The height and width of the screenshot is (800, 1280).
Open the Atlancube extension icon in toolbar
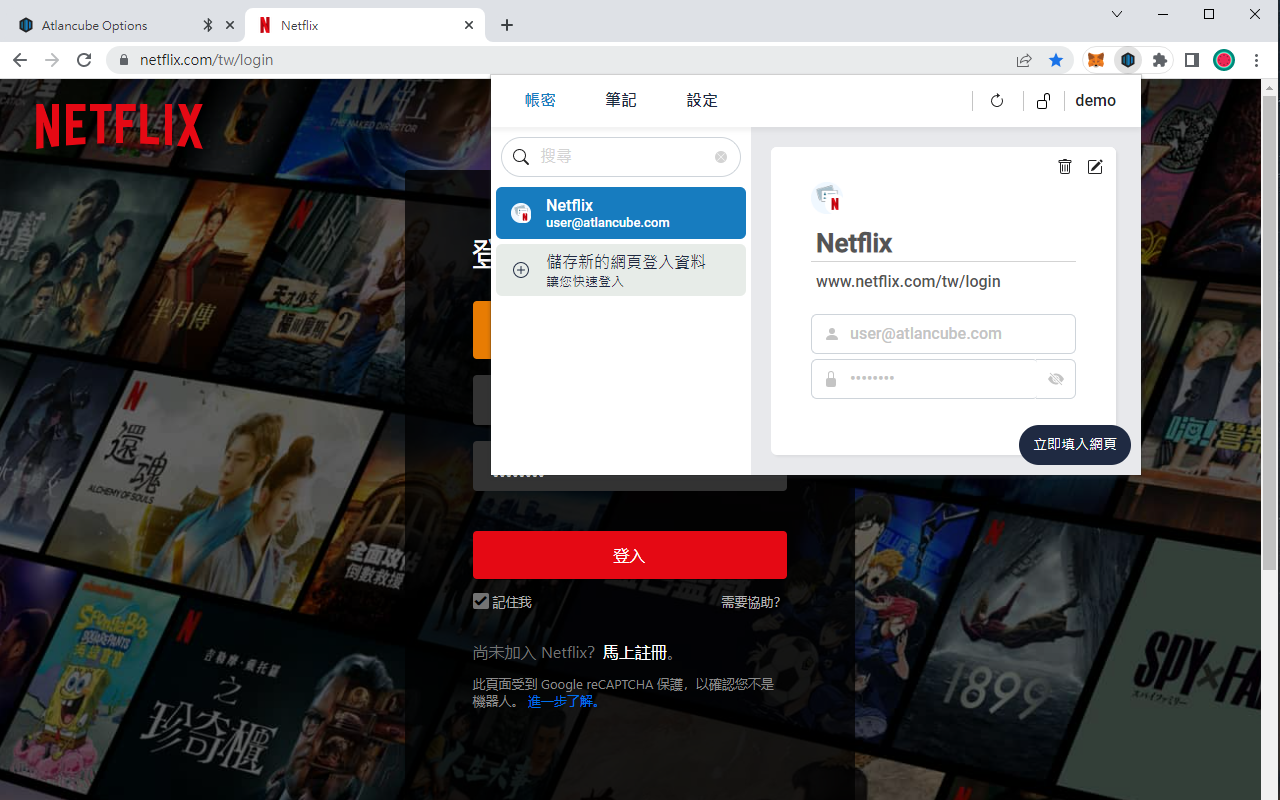pyautogui.click(x=1128, y=60)
